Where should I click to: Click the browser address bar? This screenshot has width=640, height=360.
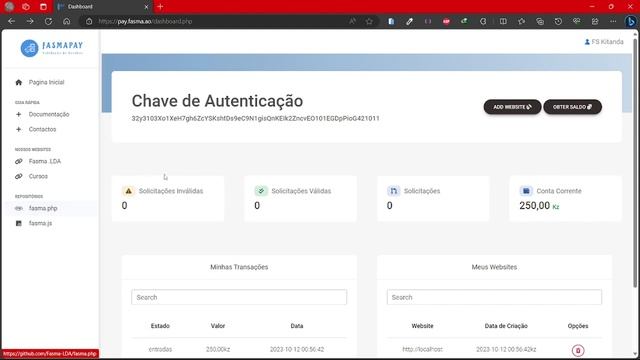(x=220, y=21)
